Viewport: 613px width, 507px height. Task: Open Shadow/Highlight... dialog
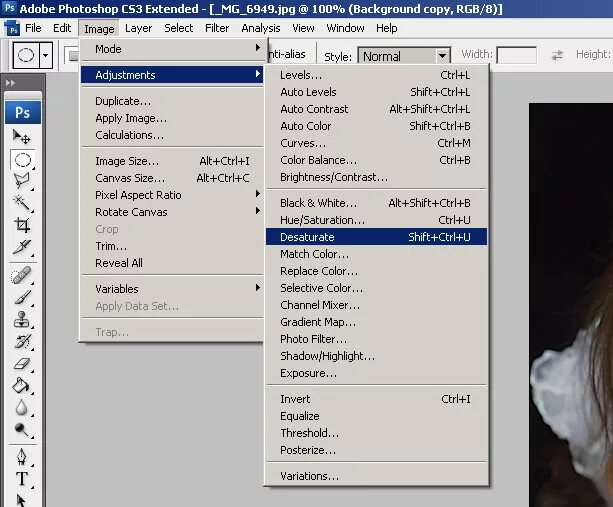(376, 356)
